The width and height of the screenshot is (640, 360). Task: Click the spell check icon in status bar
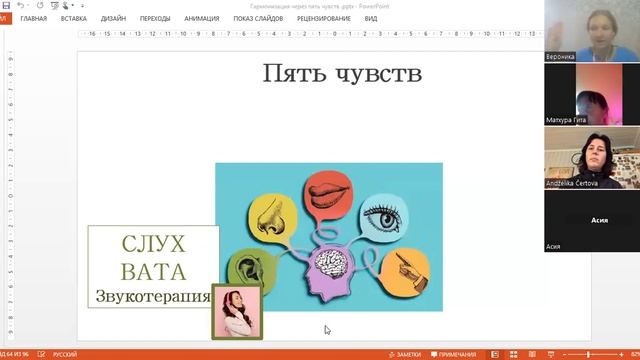[41, 354]
